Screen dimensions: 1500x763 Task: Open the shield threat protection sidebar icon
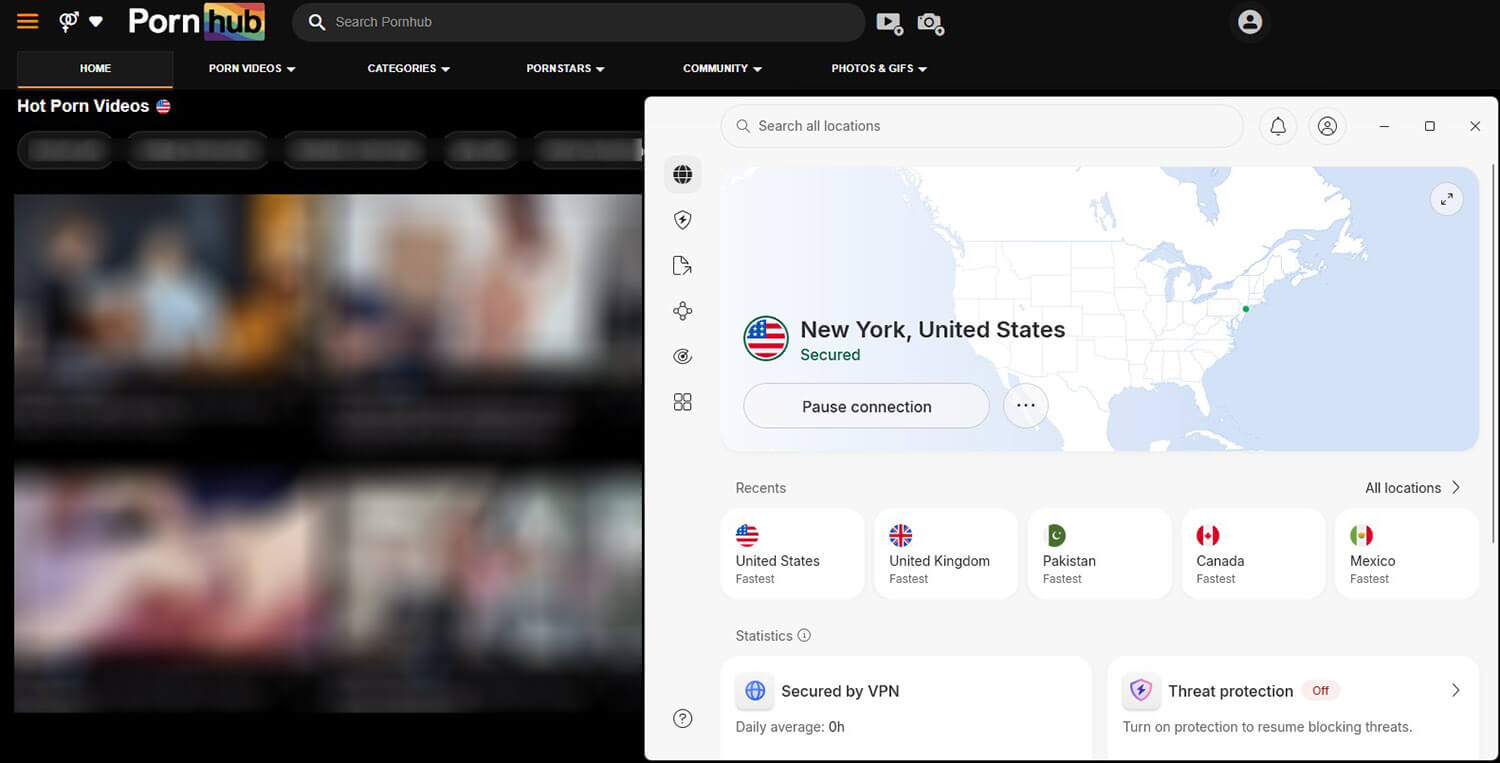[683, 220]
